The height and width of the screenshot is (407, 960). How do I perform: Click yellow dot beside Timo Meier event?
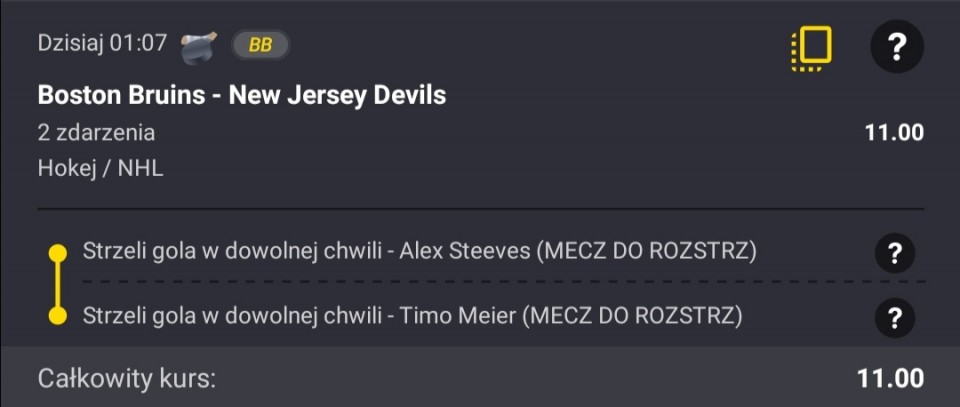pos(58,317)
